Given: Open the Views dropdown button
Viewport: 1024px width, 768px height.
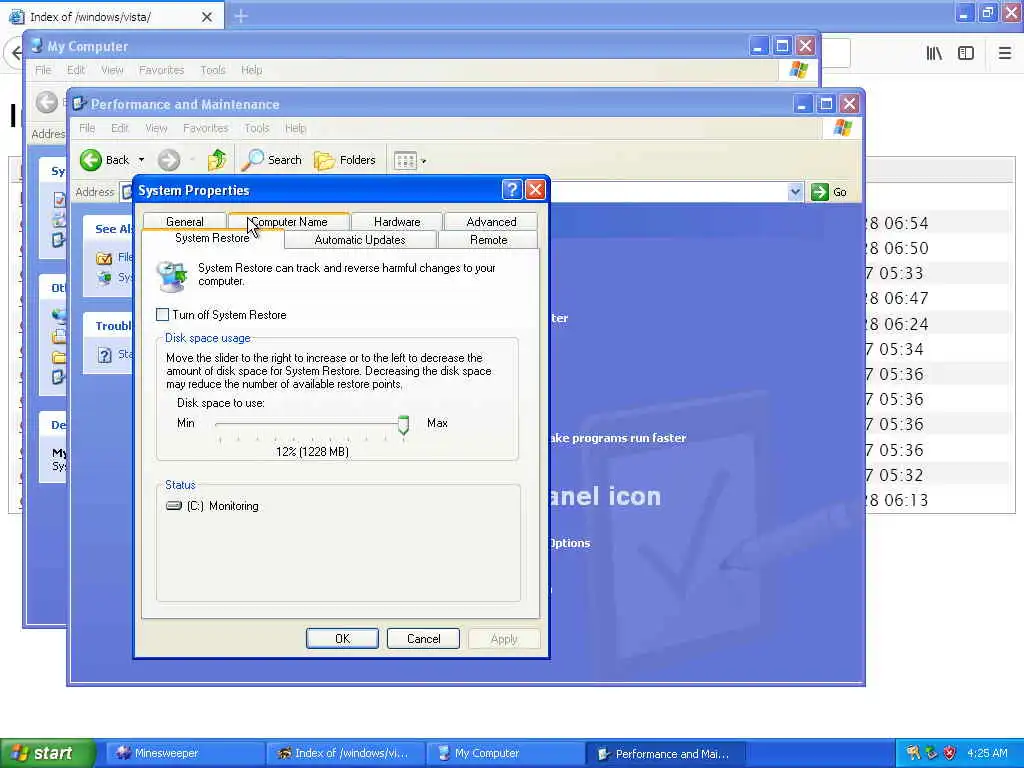Looking at the screenshot, I should tap(409, 161).
